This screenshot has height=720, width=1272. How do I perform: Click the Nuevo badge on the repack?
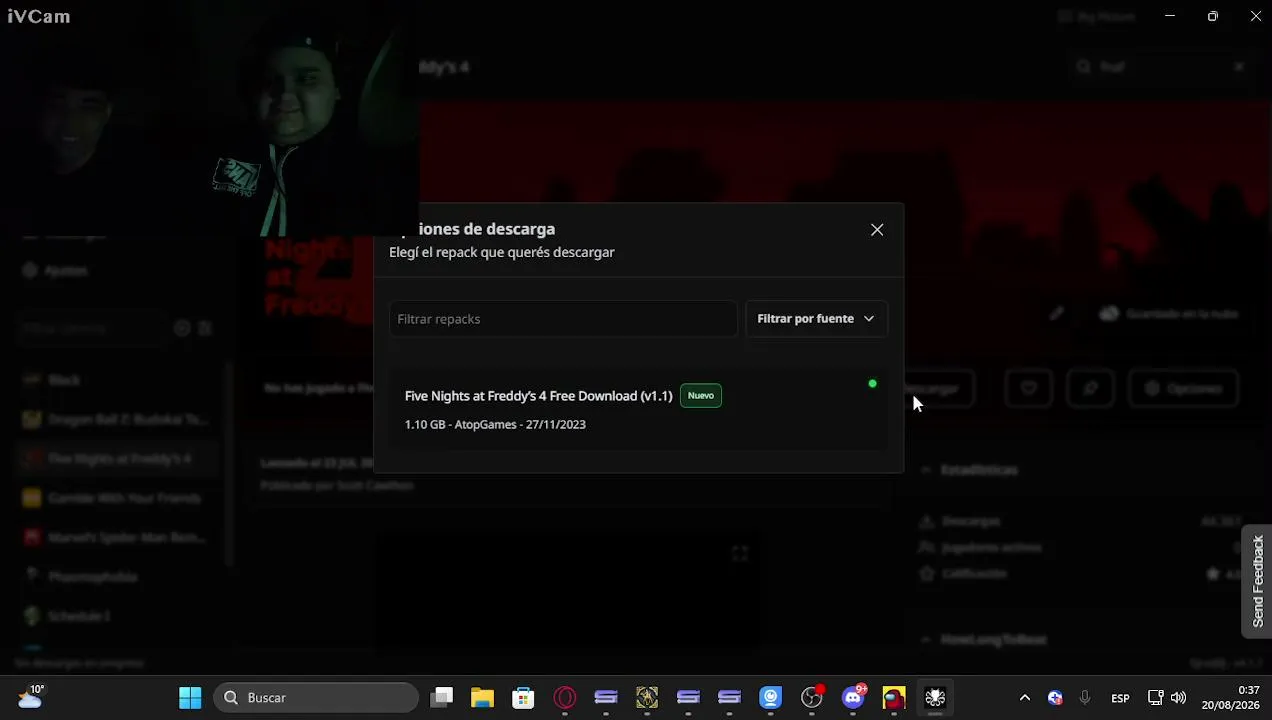[x=701, y=396]
